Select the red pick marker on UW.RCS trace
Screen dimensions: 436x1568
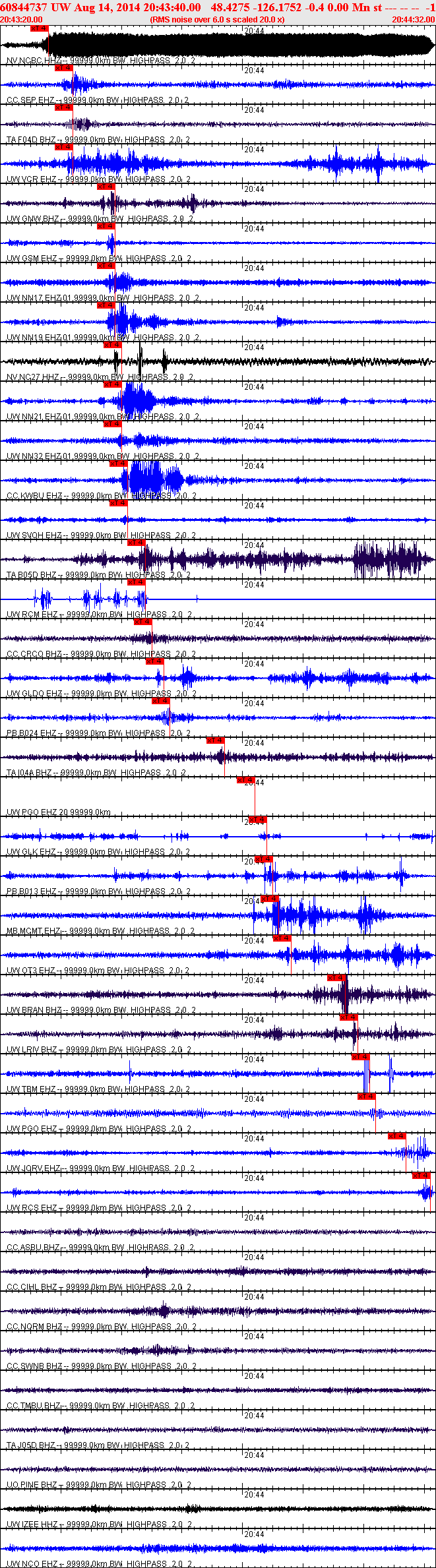[x=421, y=1176]
